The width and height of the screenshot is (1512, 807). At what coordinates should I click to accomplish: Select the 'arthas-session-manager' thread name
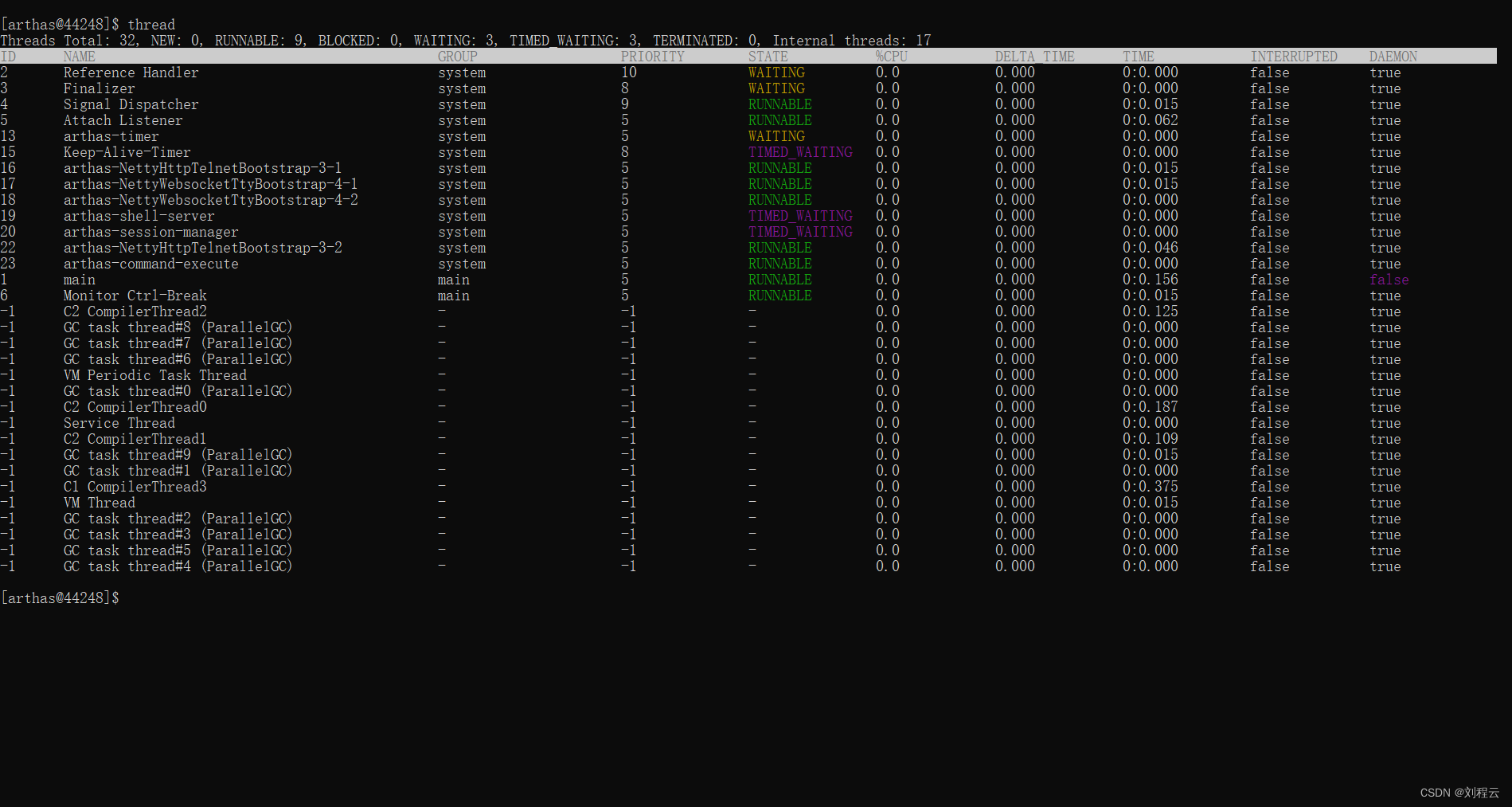(x=151, y=232)
